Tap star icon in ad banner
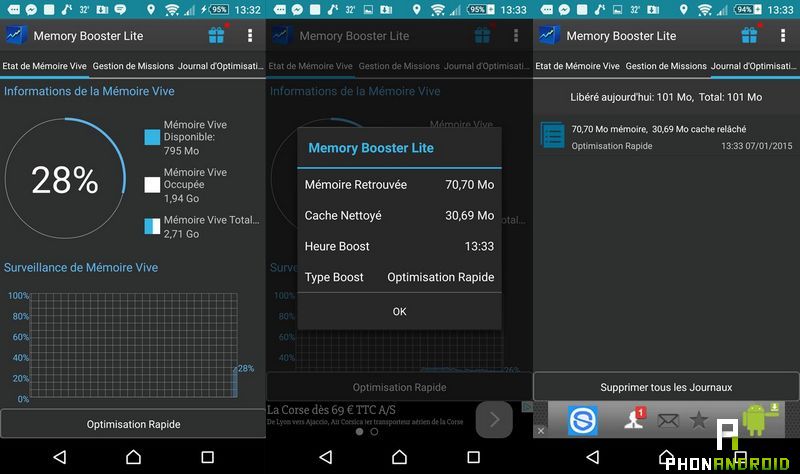Viewport: 800px width, 474px height. (x=698, y=420)
